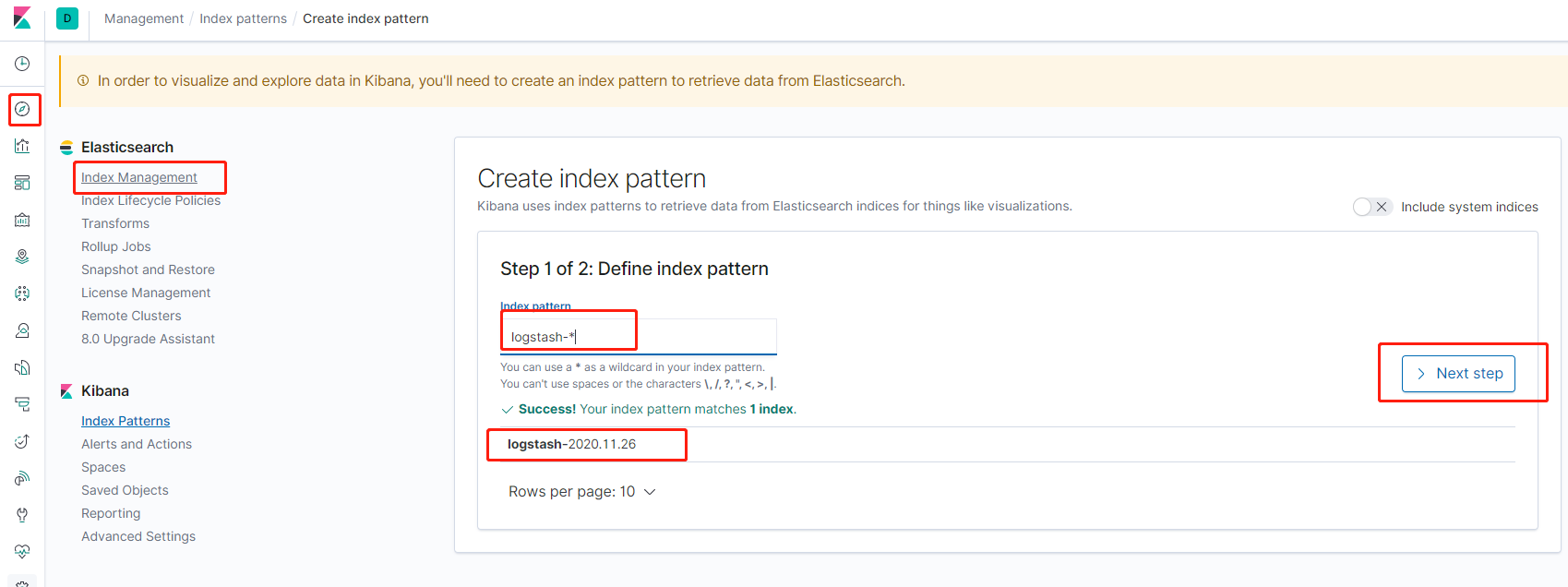Open Discover via the compass icon
Screen dimensions: 1568x587
pyautogui.click(x=23, y=109)
